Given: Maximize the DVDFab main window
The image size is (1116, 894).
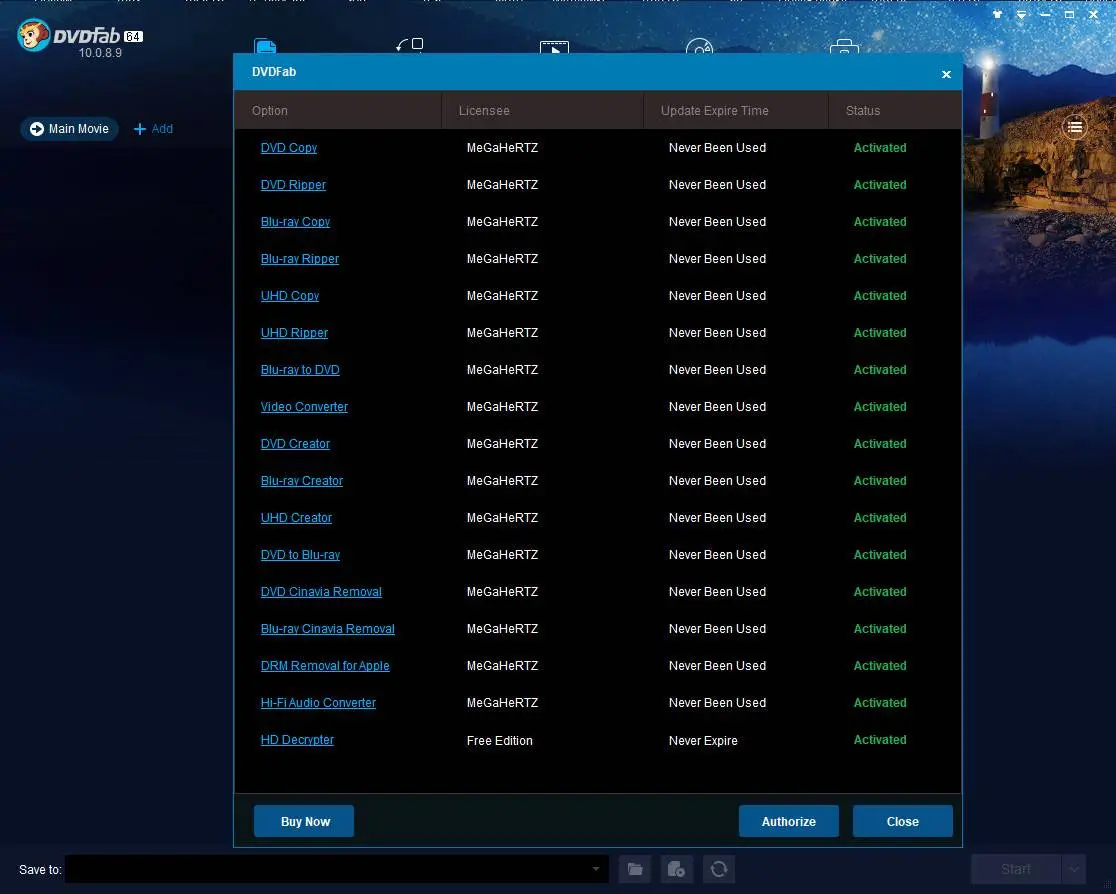Looking at the screenshot, I should 1069,14.
